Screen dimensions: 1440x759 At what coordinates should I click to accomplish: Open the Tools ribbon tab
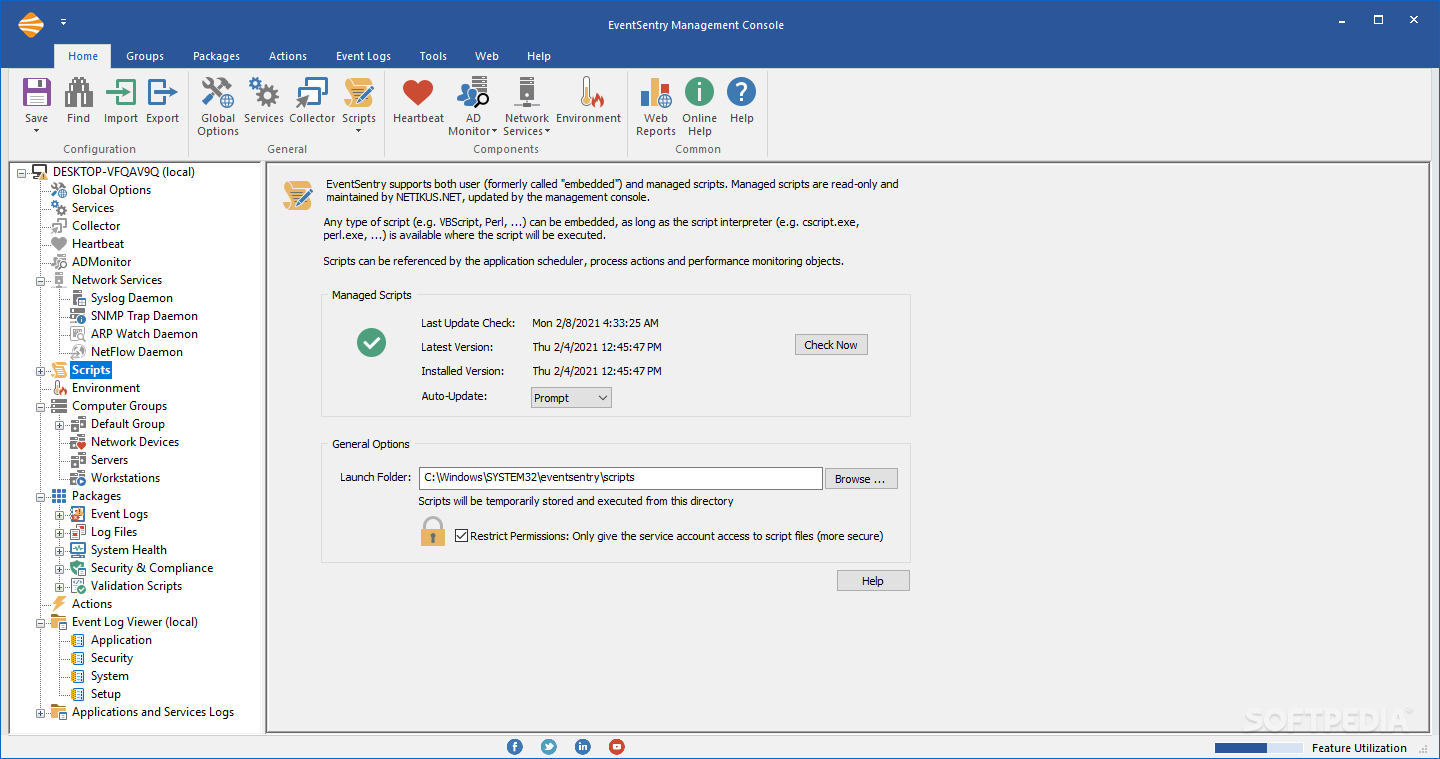433,56
